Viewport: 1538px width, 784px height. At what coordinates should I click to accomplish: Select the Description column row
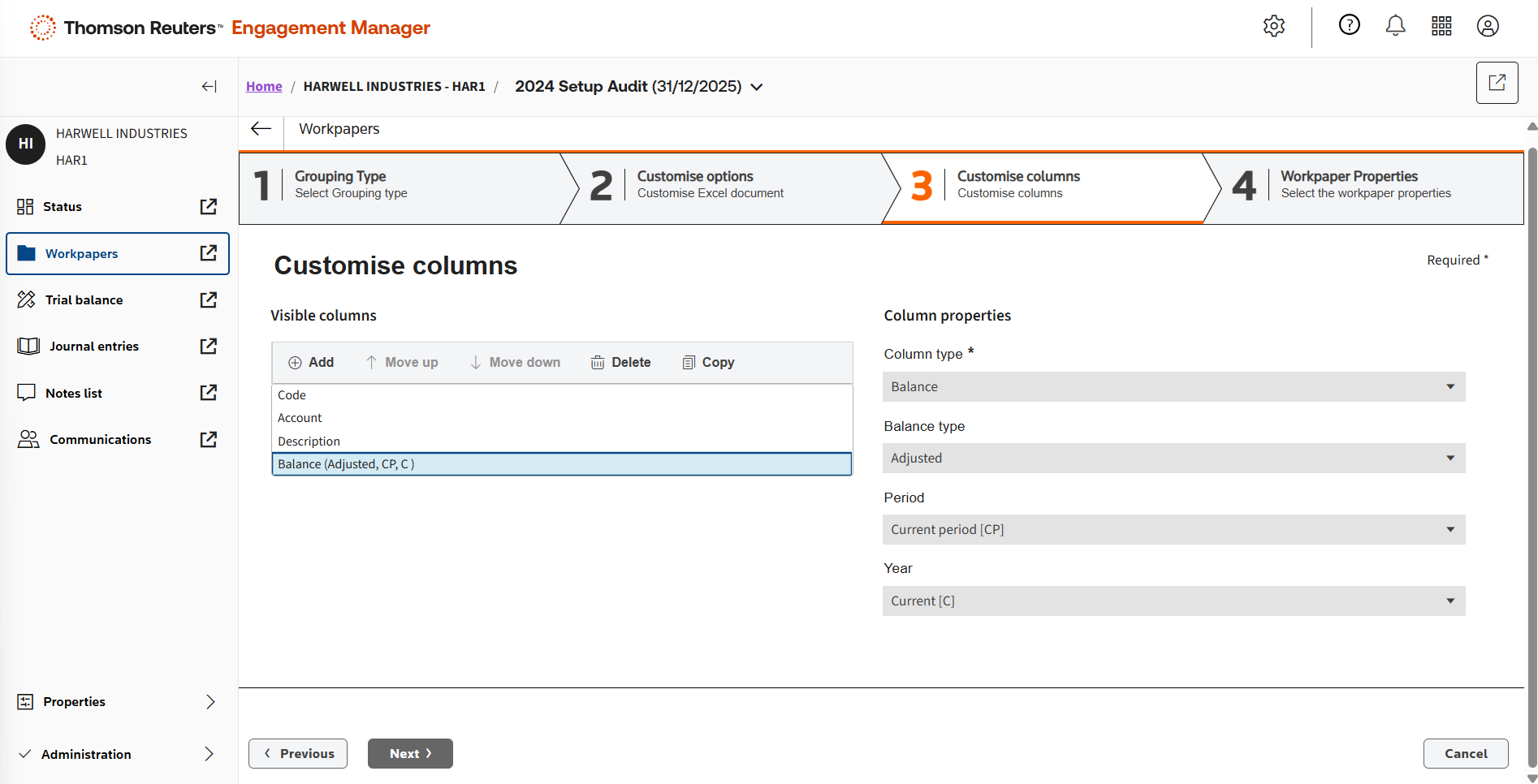pyautogui.click(x=309, y=442)
